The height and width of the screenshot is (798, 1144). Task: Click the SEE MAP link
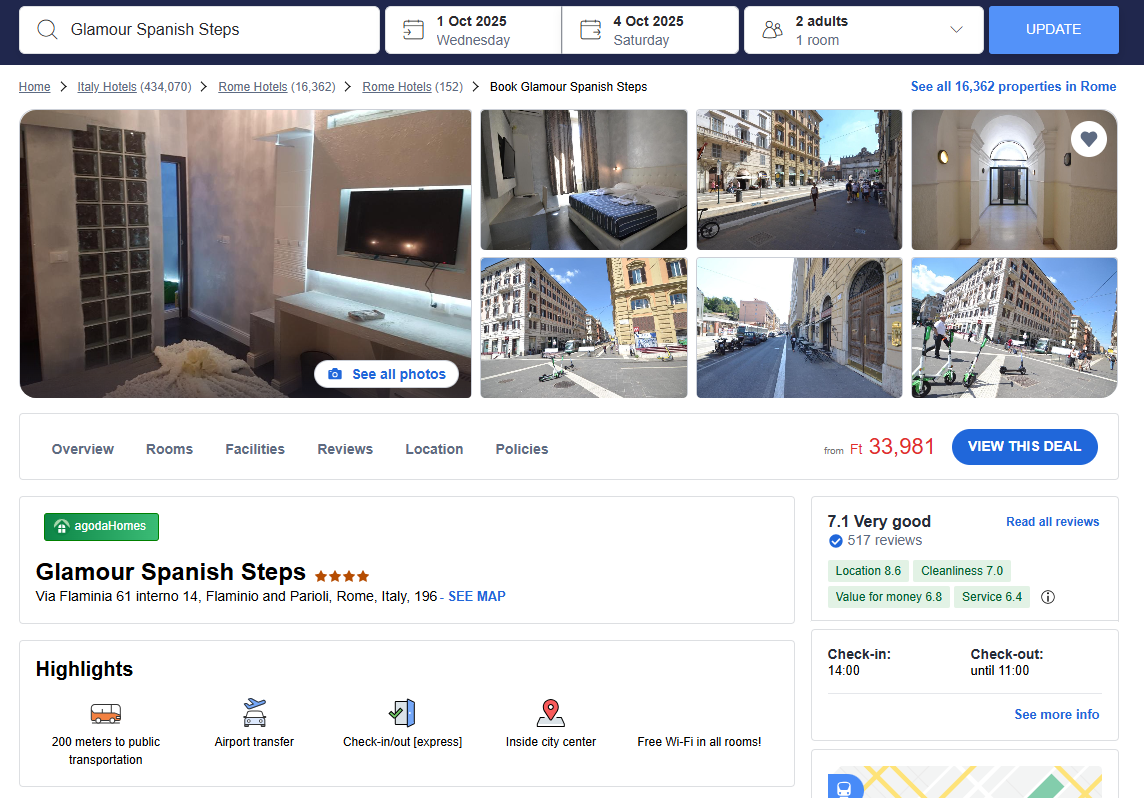(476, 596)
